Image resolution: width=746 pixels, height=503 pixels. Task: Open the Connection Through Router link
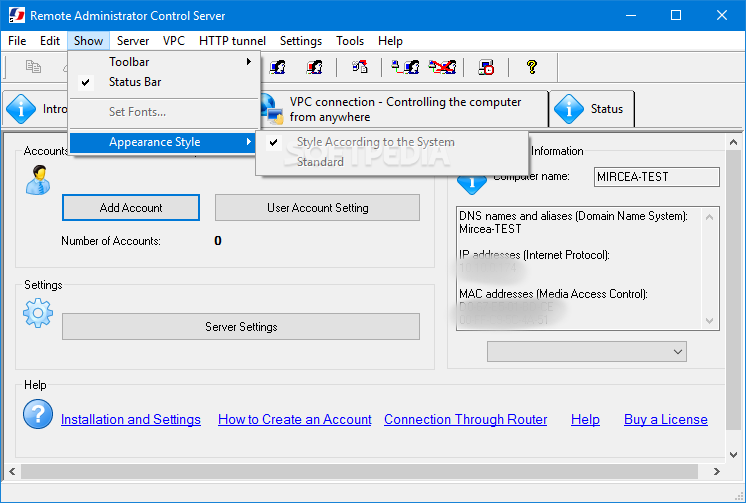465,419
